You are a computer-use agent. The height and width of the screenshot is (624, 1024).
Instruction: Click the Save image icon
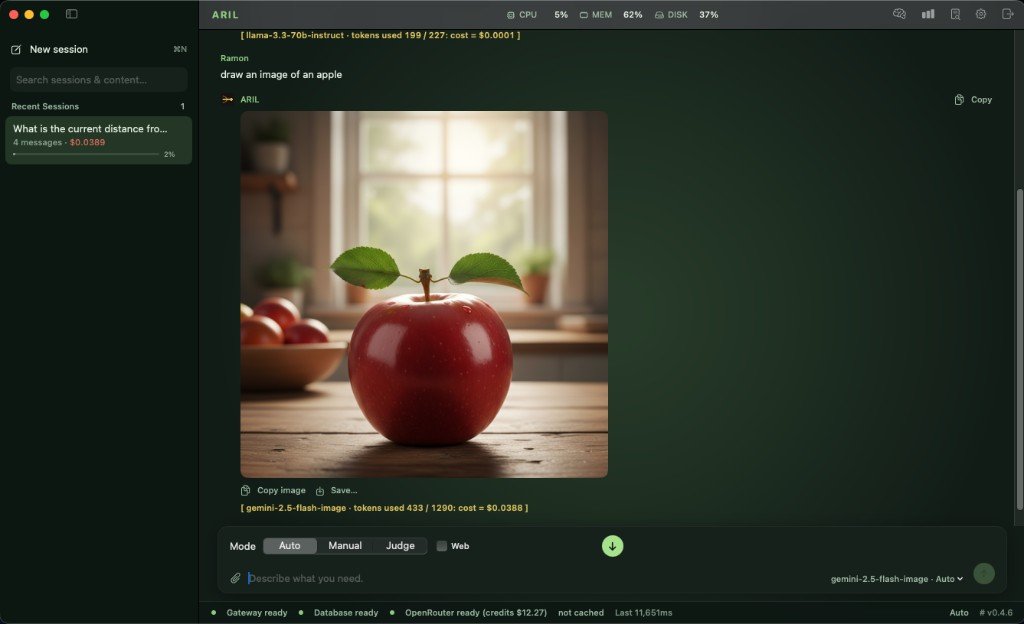[320, 491]
